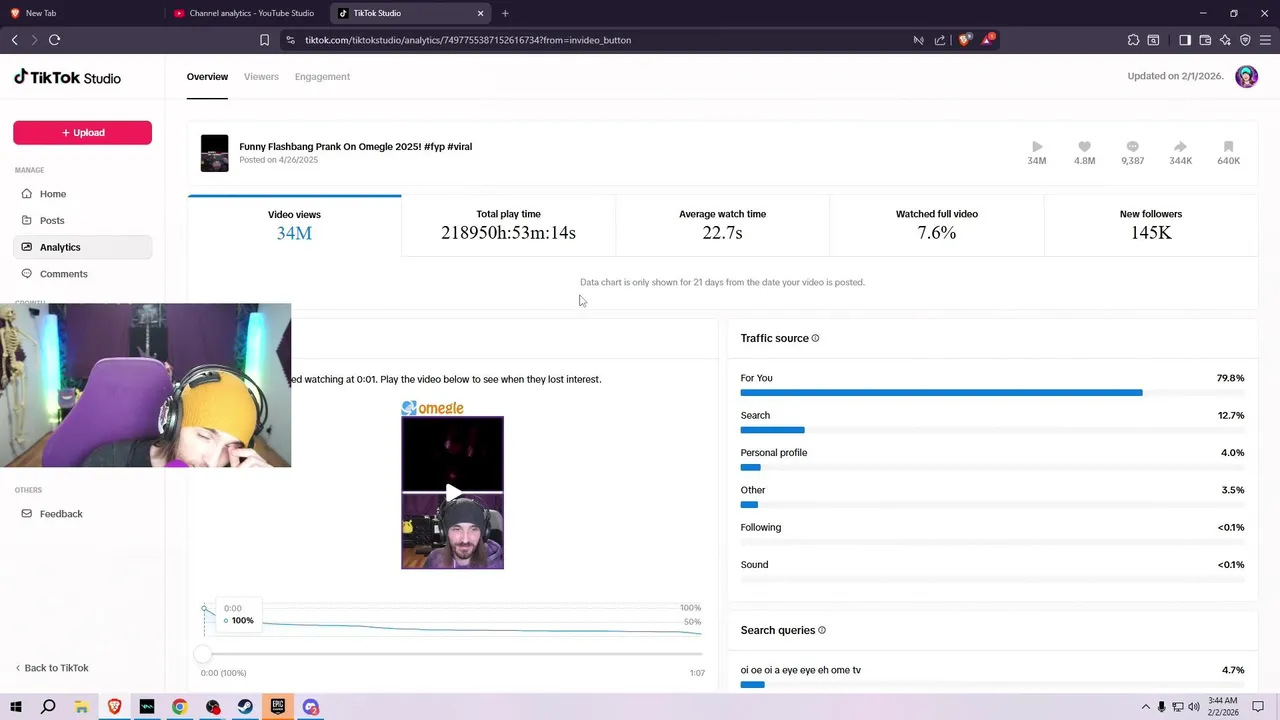Open the Leo AI sparkle icon
The height and width of the screenshot is (720, 1280).
(x=1225, y=40)
